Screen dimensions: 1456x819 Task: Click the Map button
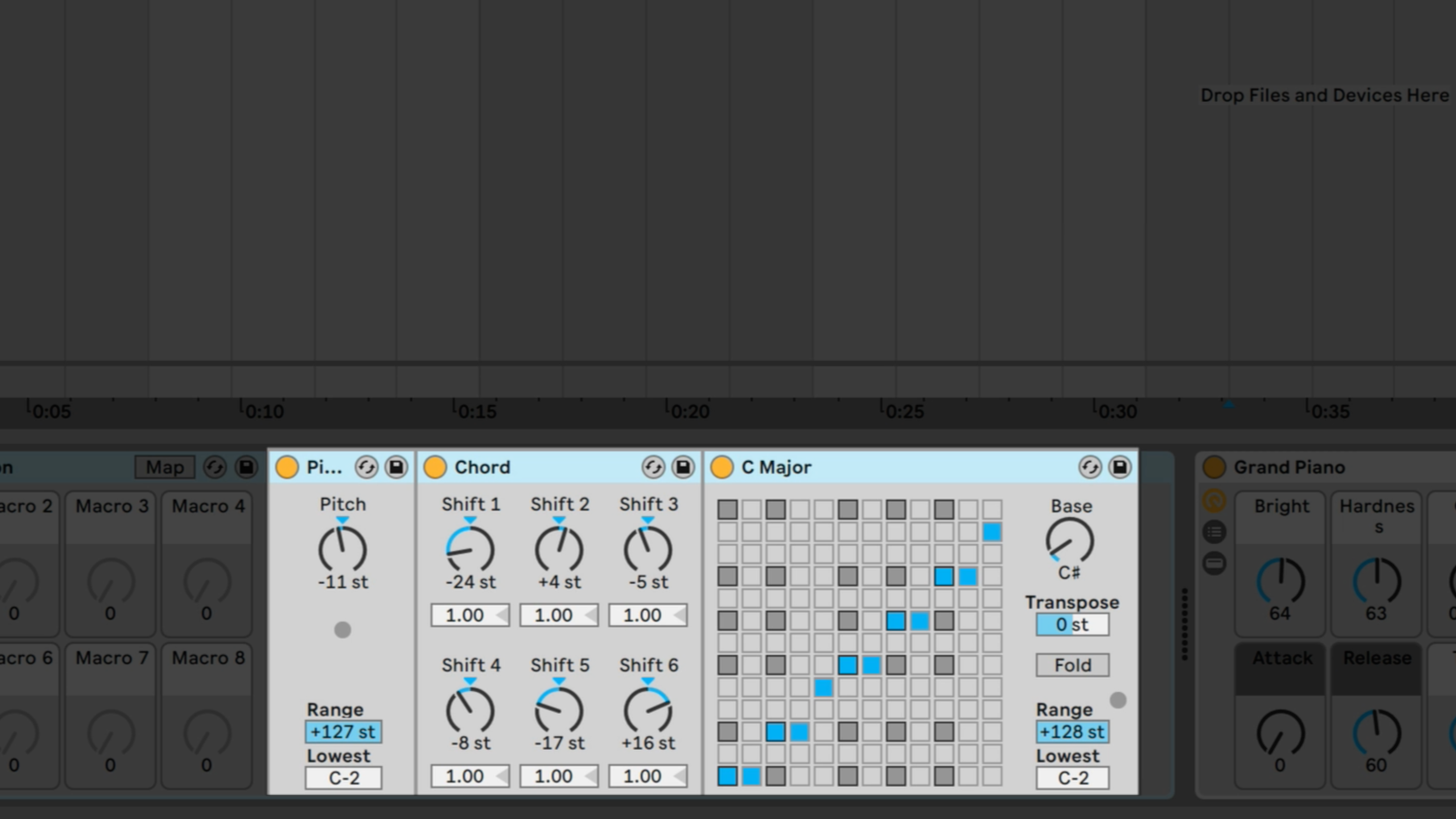tap(165, 467)
